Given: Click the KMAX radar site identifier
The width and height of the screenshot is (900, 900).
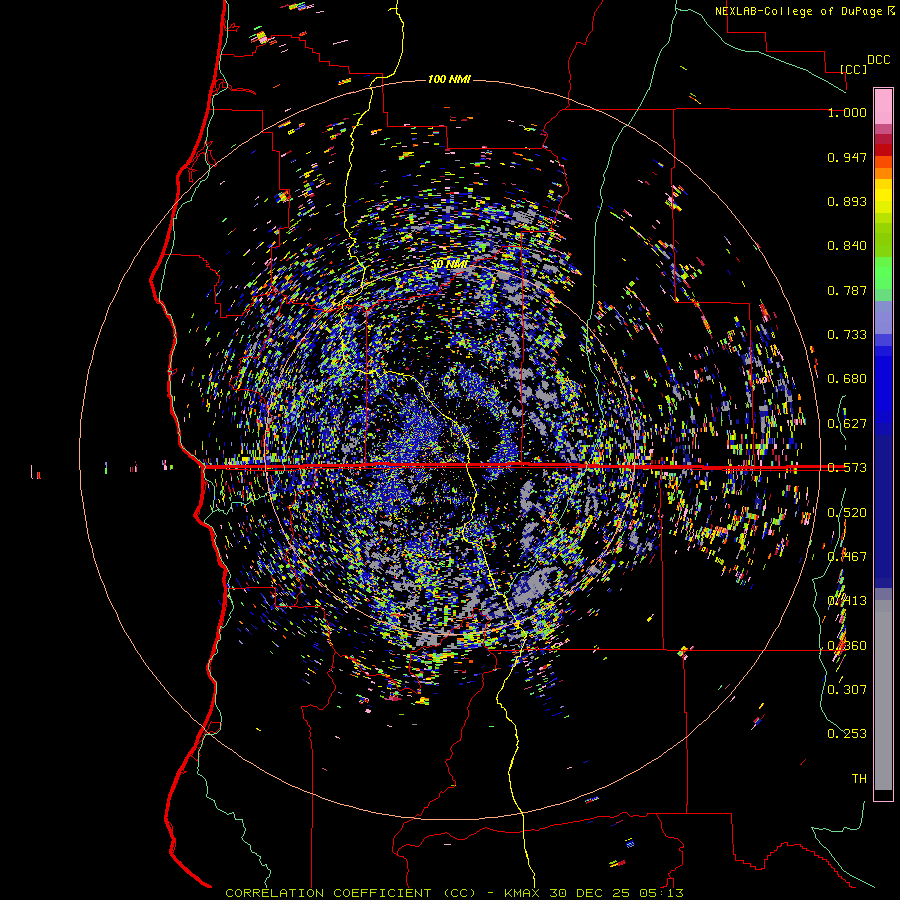Looking at the screenshot, I should point(523,893).
